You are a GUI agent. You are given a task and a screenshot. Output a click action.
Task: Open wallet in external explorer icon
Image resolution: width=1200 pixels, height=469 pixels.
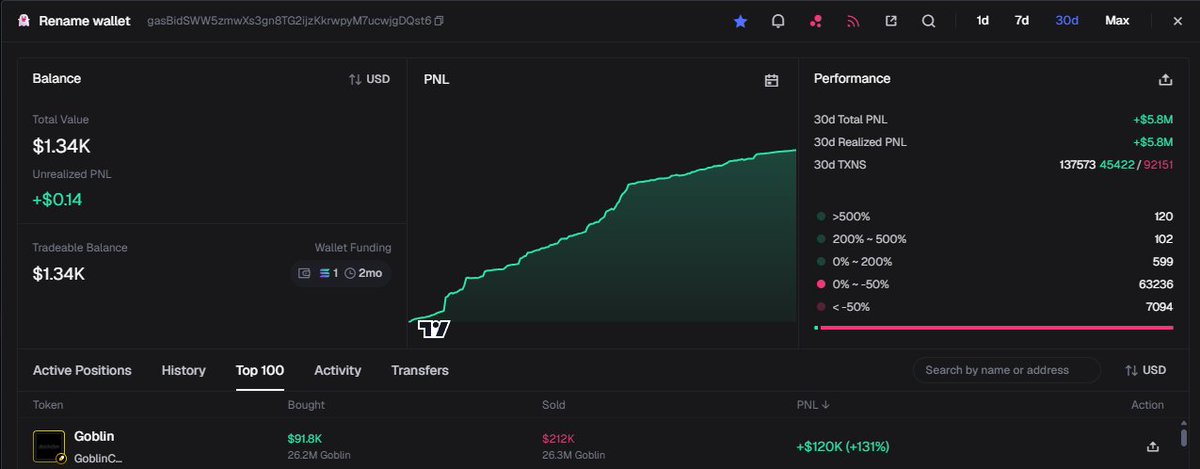point(891,21)
